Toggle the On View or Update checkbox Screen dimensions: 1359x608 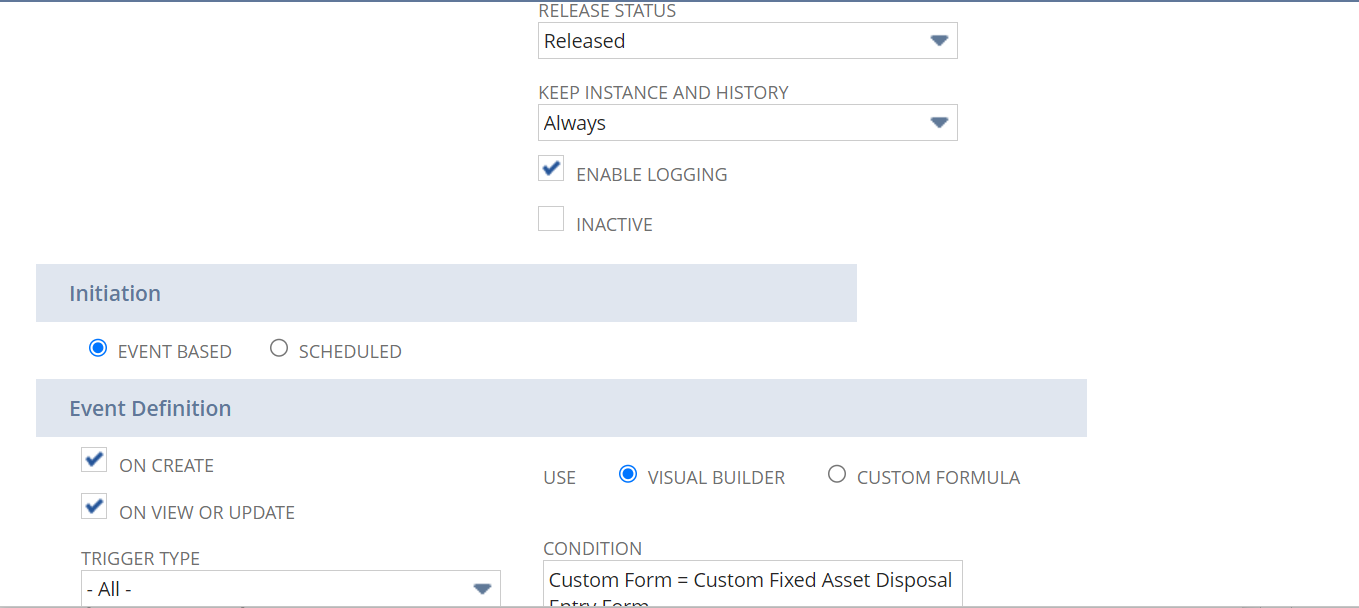(94, 507)
